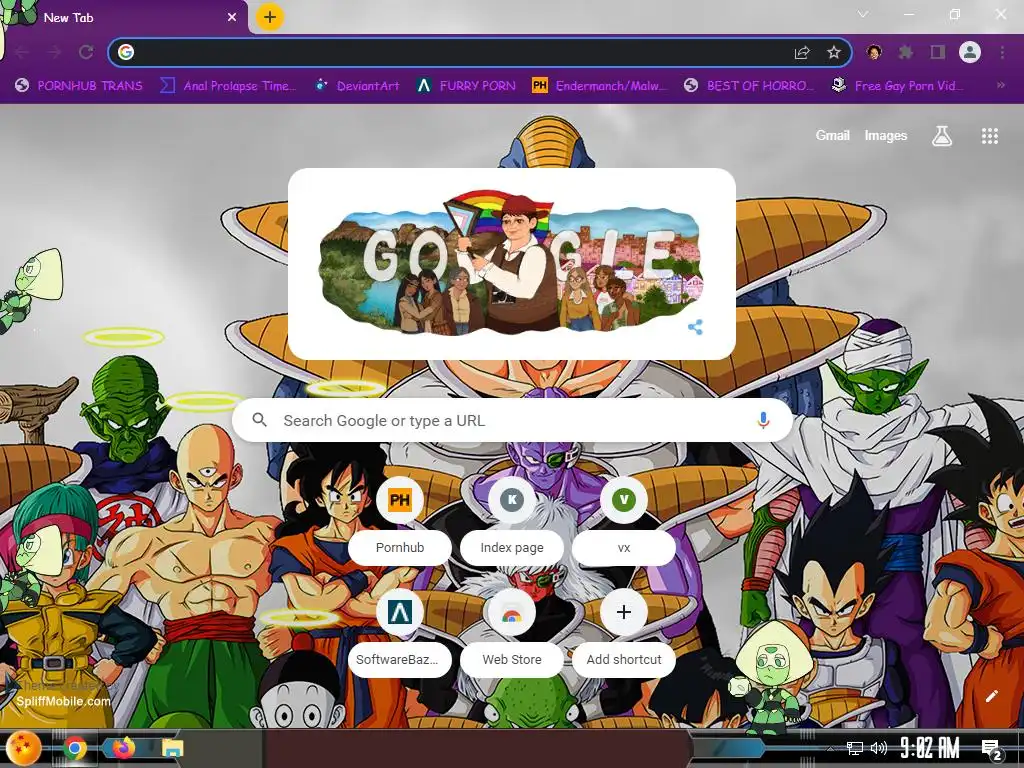Open Gmail link

[x=833, y=136]
